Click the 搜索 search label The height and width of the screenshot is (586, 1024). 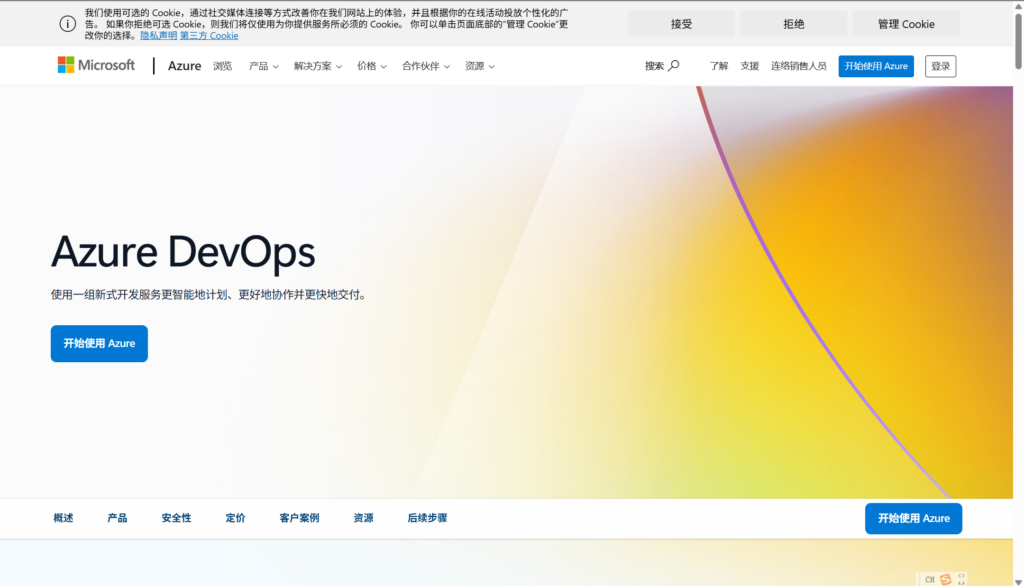tap(654, 66)
